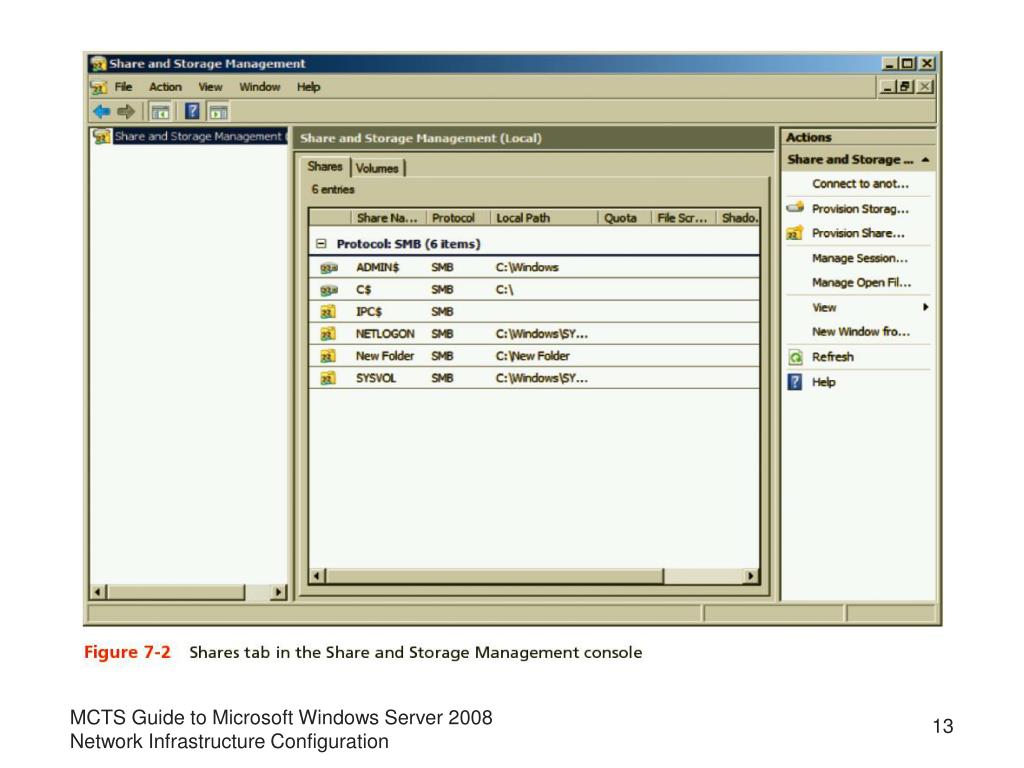Sort by the Shadow Copies column header
Image resolution: width=1024 pixels, height=768 pixels.
point(738,218)
